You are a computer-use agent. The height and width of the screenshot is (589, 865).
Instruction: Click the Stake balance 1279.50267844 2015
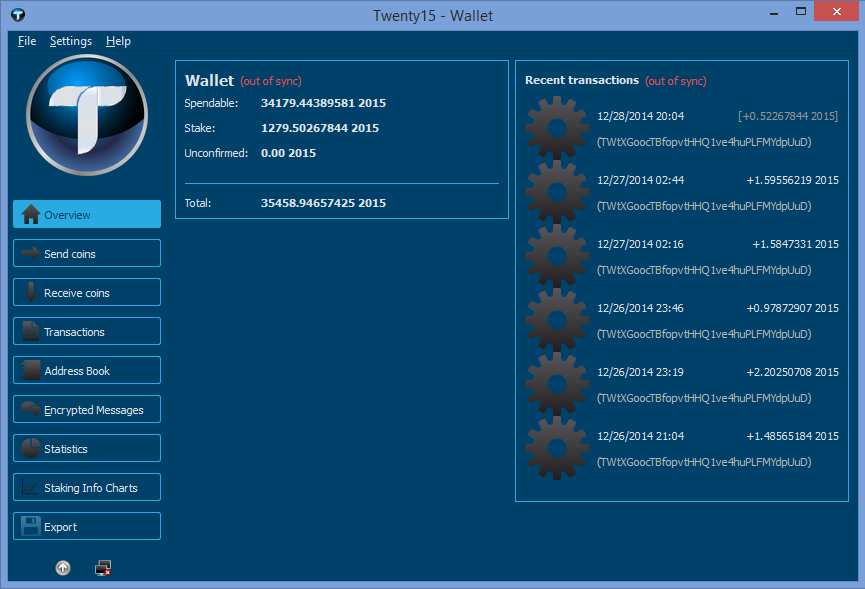[x=320, y=128]
